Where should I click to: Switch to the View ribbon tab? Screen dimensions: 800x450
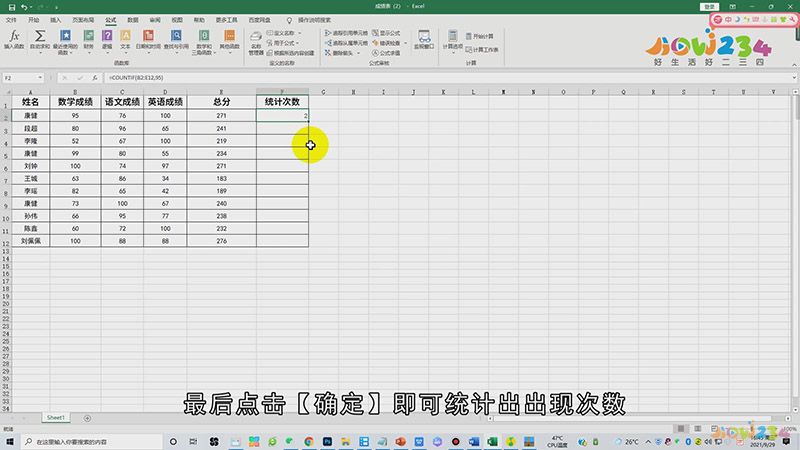(177, 20)
